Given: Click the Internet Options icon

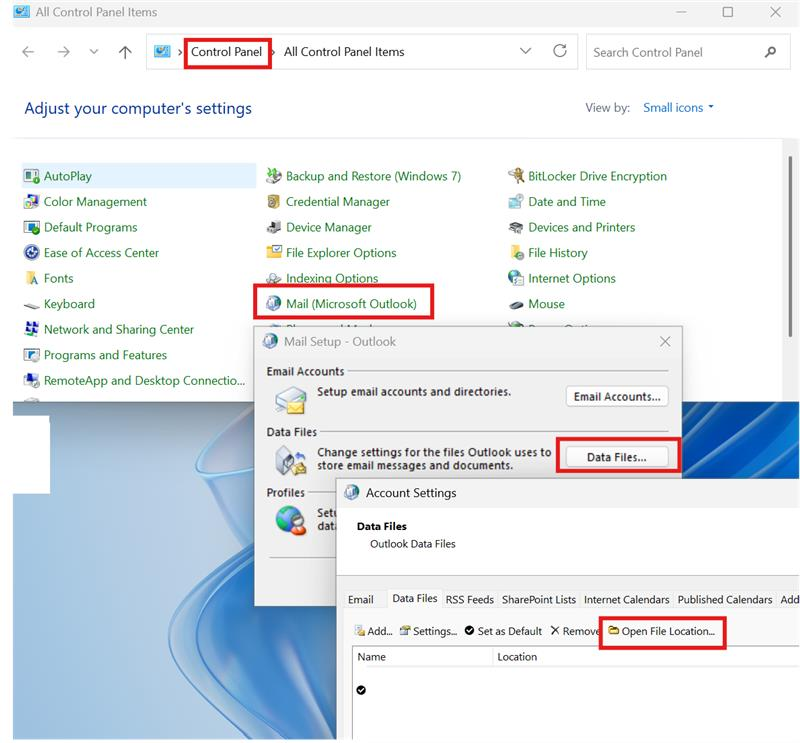Looking at the screenshot, I should click(516, 278).
